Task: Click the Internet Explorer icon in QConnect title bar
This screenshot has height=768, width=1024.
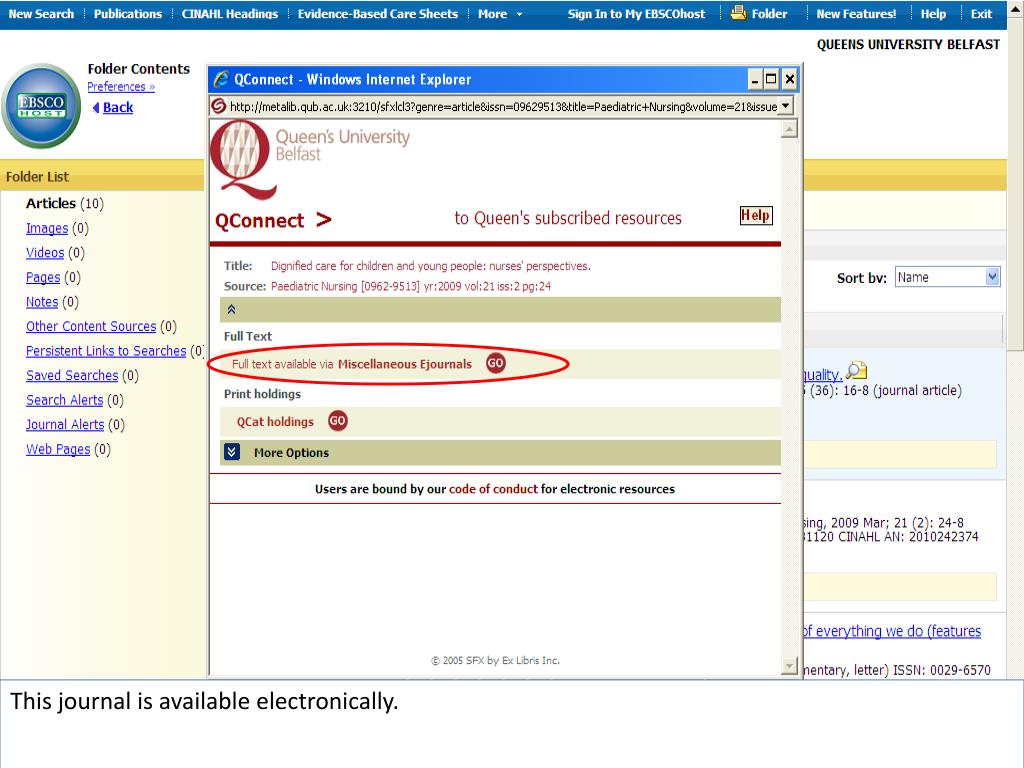Action: tap(221, 79)
